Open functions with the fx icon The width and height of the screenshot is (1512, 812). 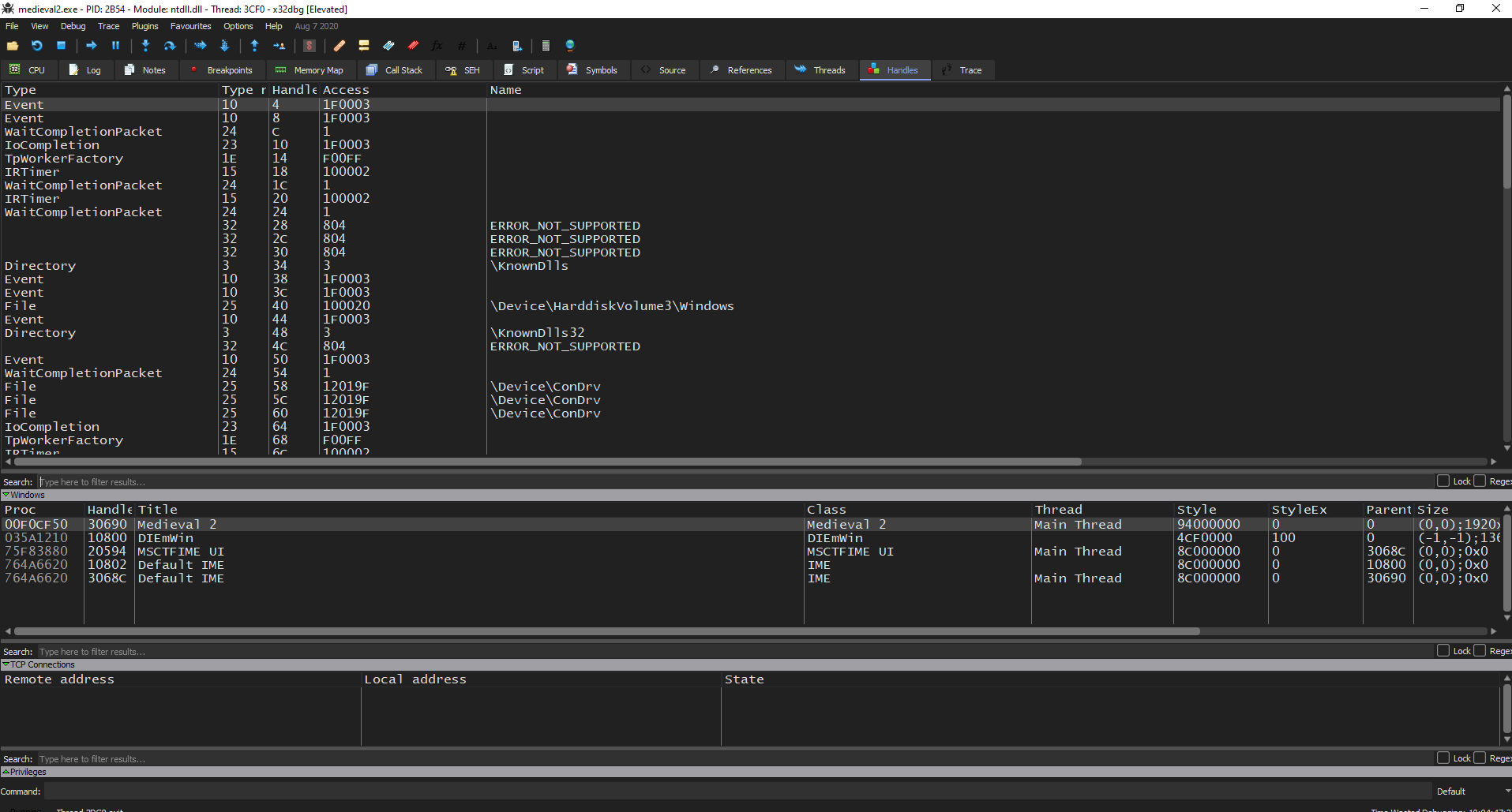[437, 46]
